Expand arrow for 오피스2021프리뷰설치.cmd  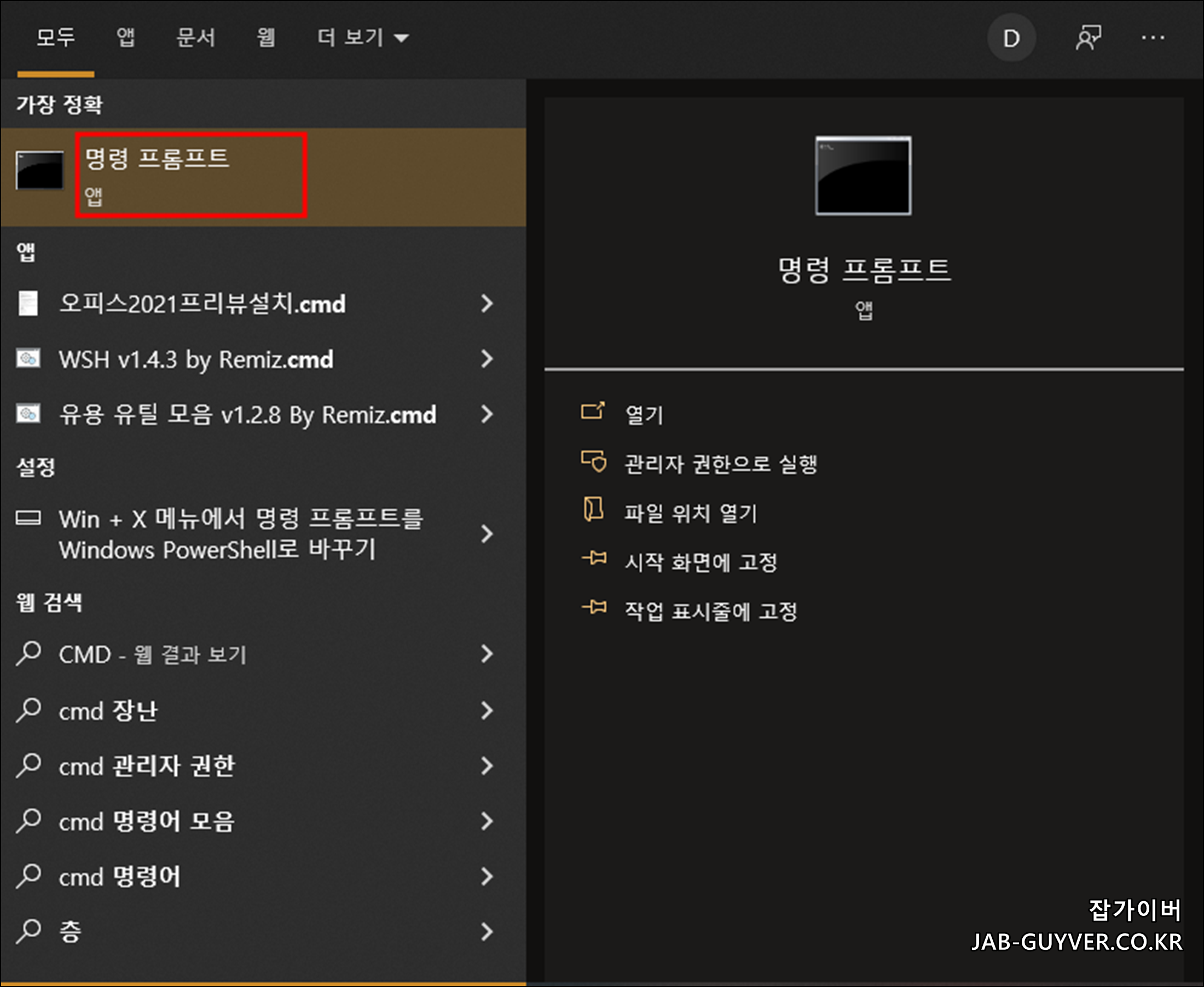click(487, 304)
